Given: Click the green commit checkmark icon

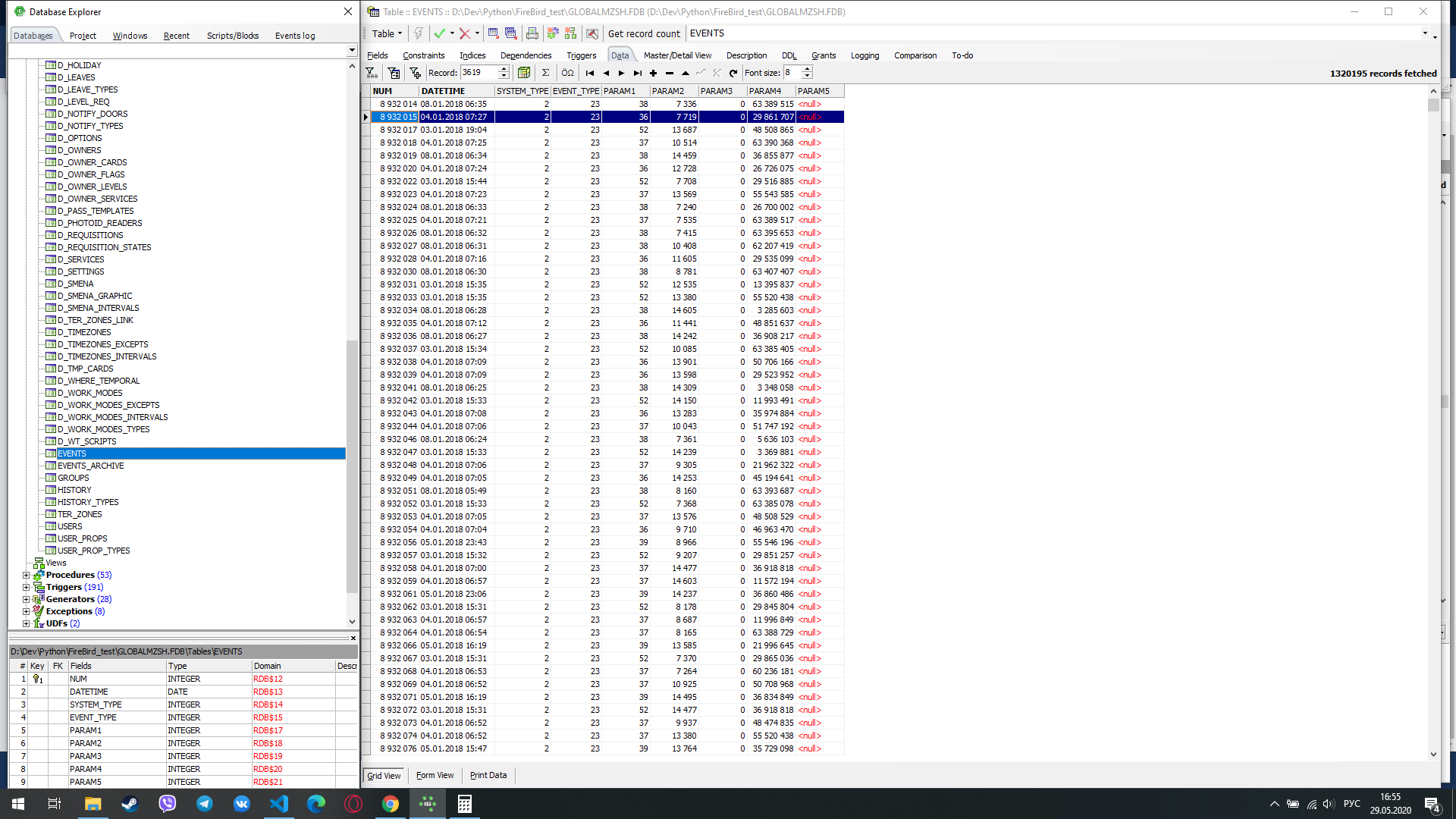Looking at the screenshot, I should [439, 33].
